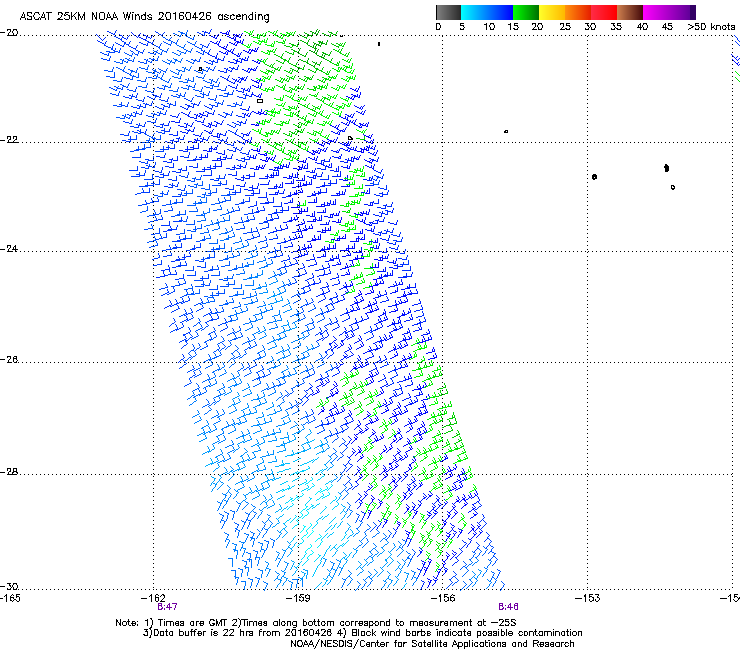Image resolution: width=740 pixels, height=650 pixels.
Task: Click the '-28' latitude axis label
Action: tap(9, 472)
